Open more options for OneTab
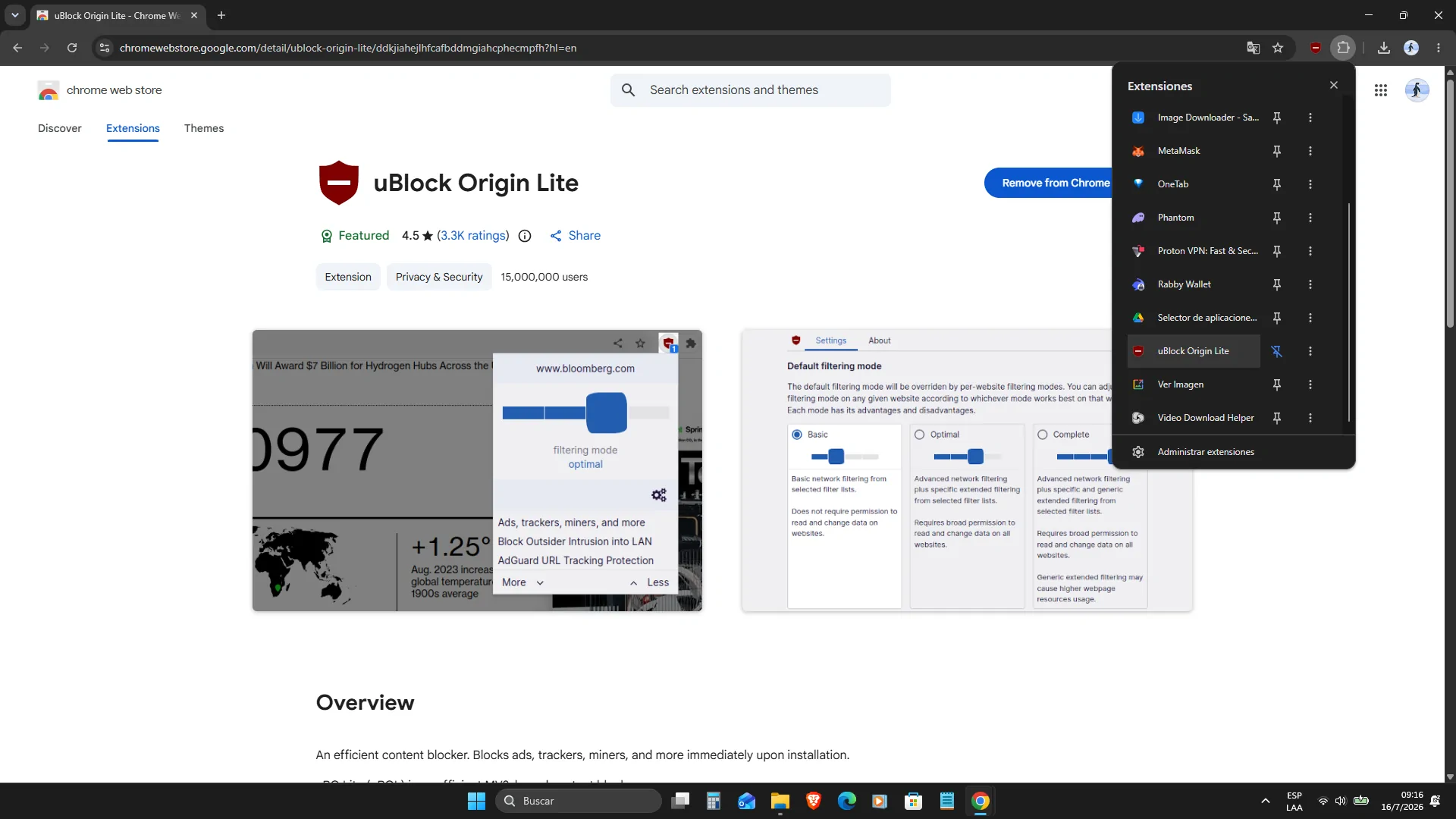The image size is (1456, 819). pyautogui.click(x=1310, y=184)
